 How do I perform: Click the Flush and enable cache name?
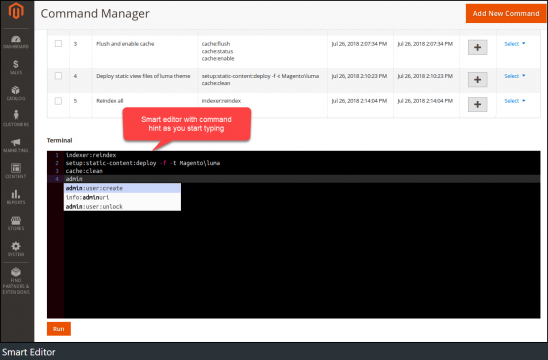tap(125, 44)
